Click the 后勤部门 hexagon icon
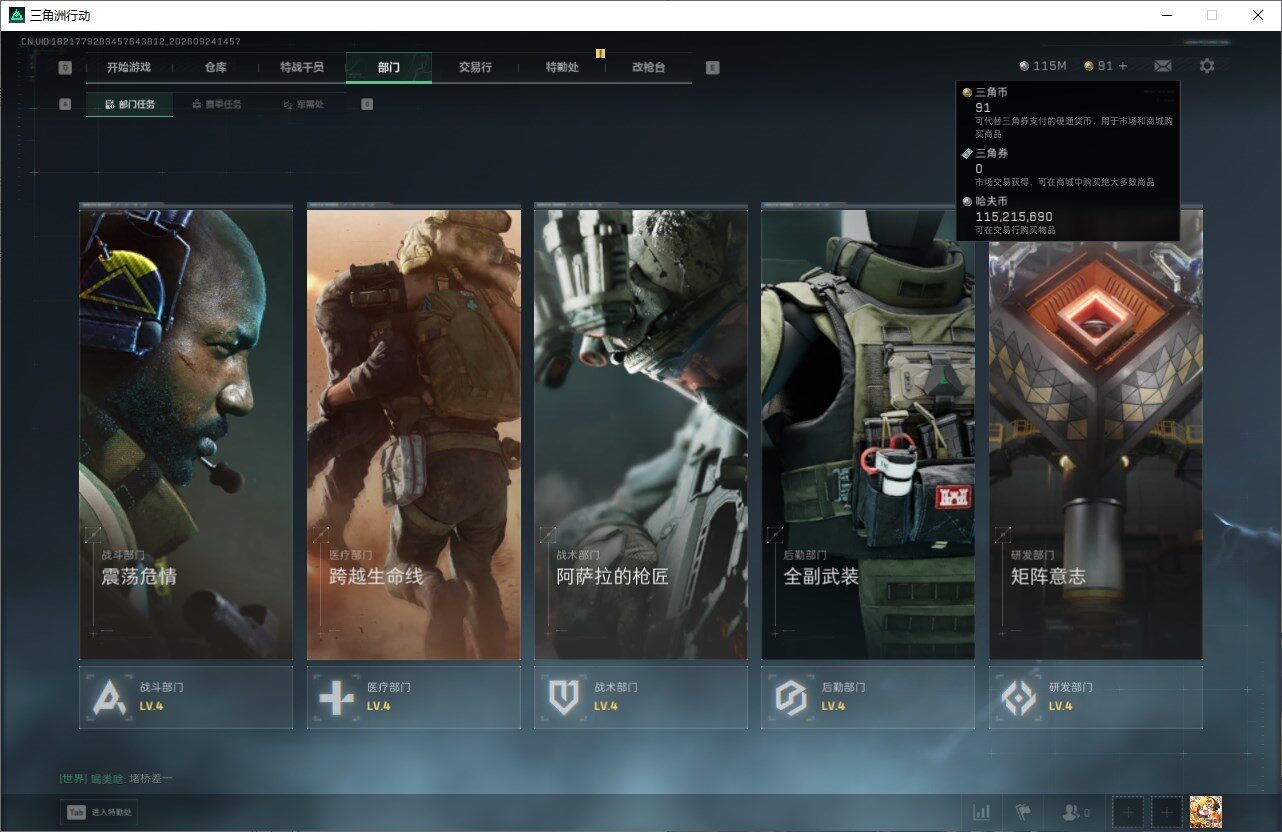 pyautogui.click(x=791, y=697)
